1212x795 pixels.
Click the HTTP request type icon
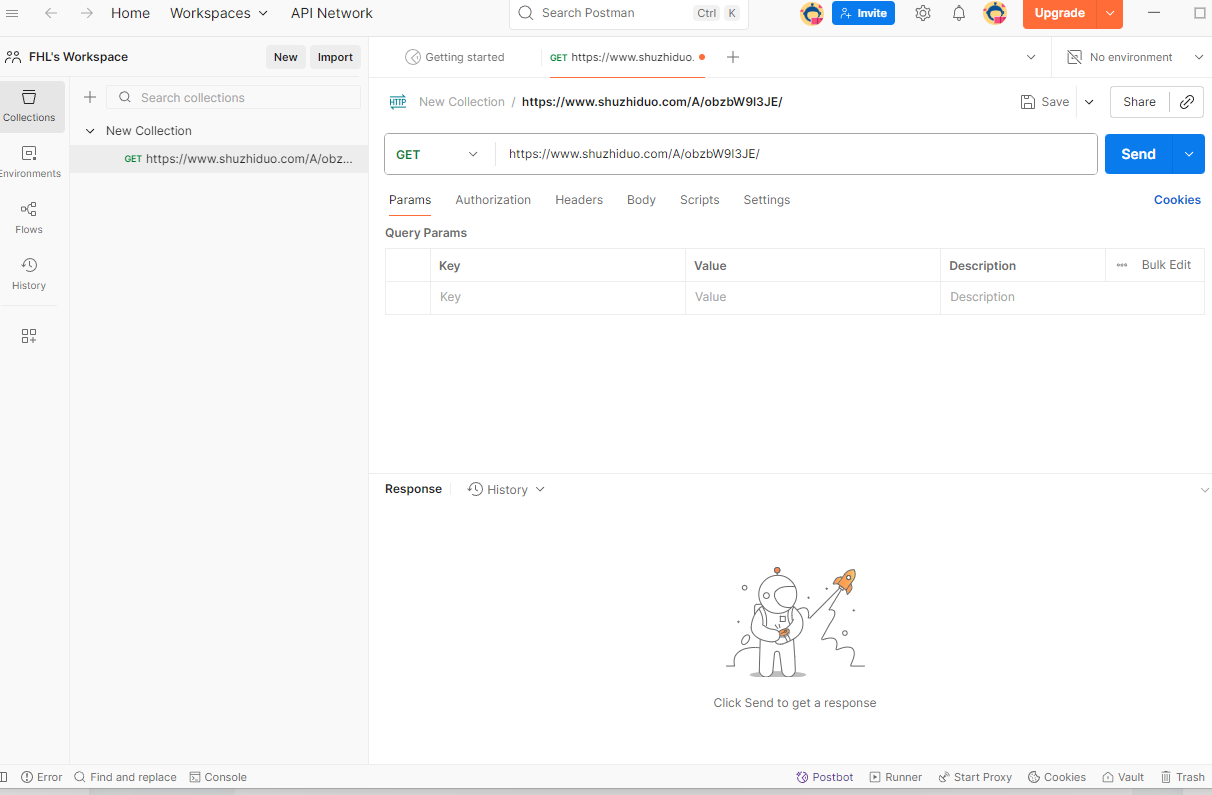point(398,102)
